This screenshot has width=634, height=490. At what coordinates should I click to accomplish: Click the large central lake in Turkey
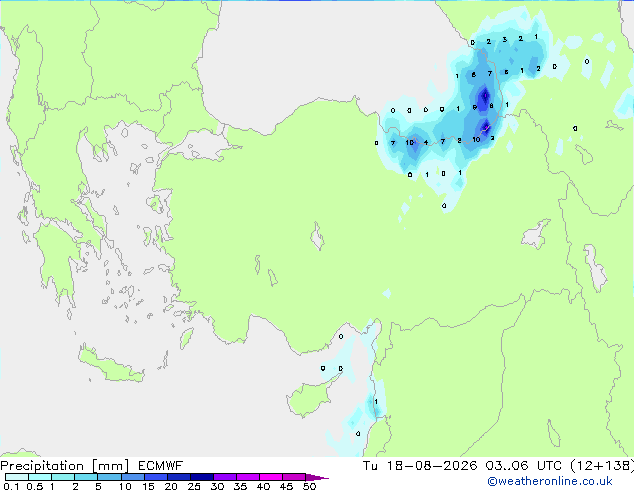(317, 236)
